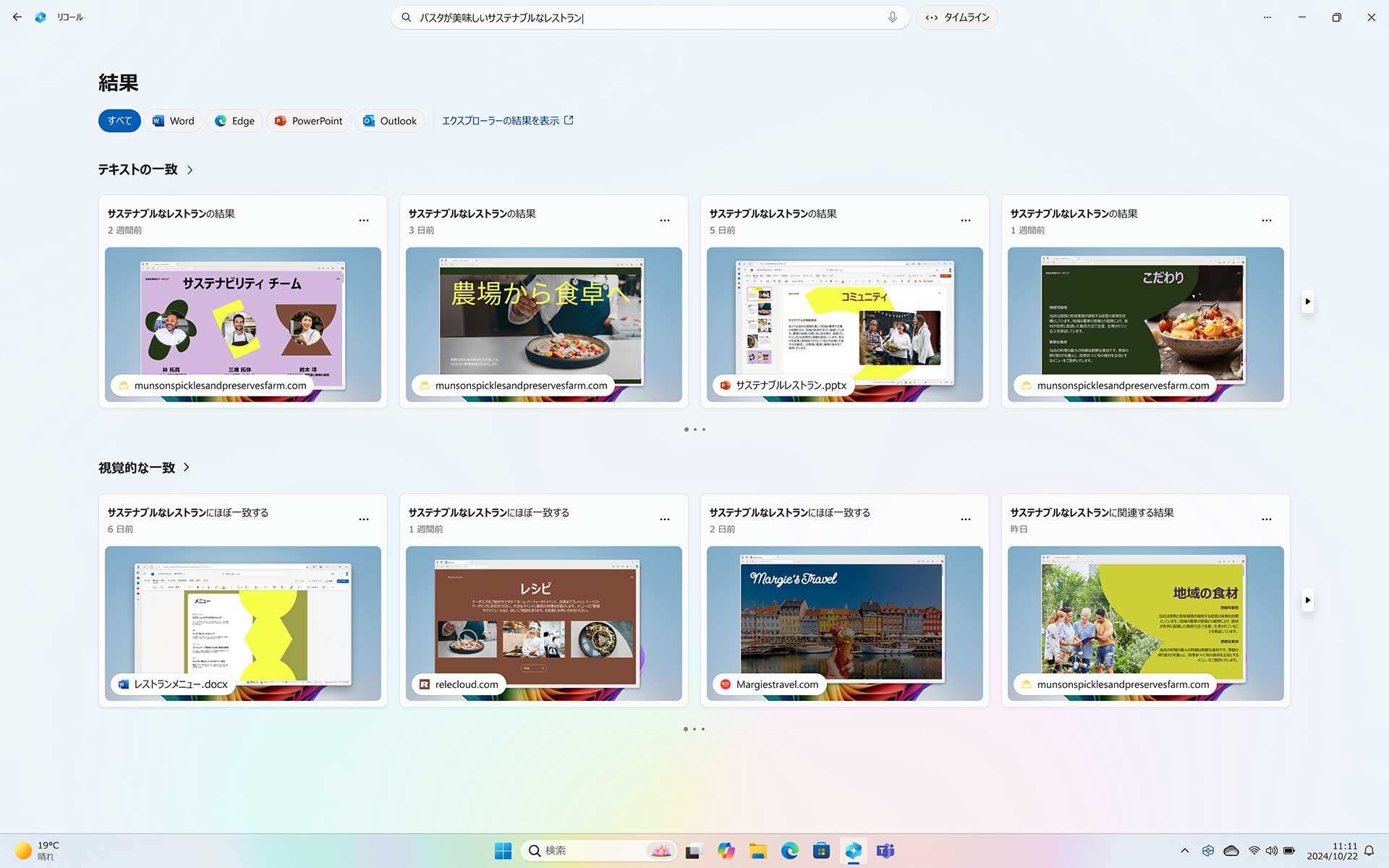Click the more options ellipsis in title bar
1389x868 pixels.
pos(1267,17)
